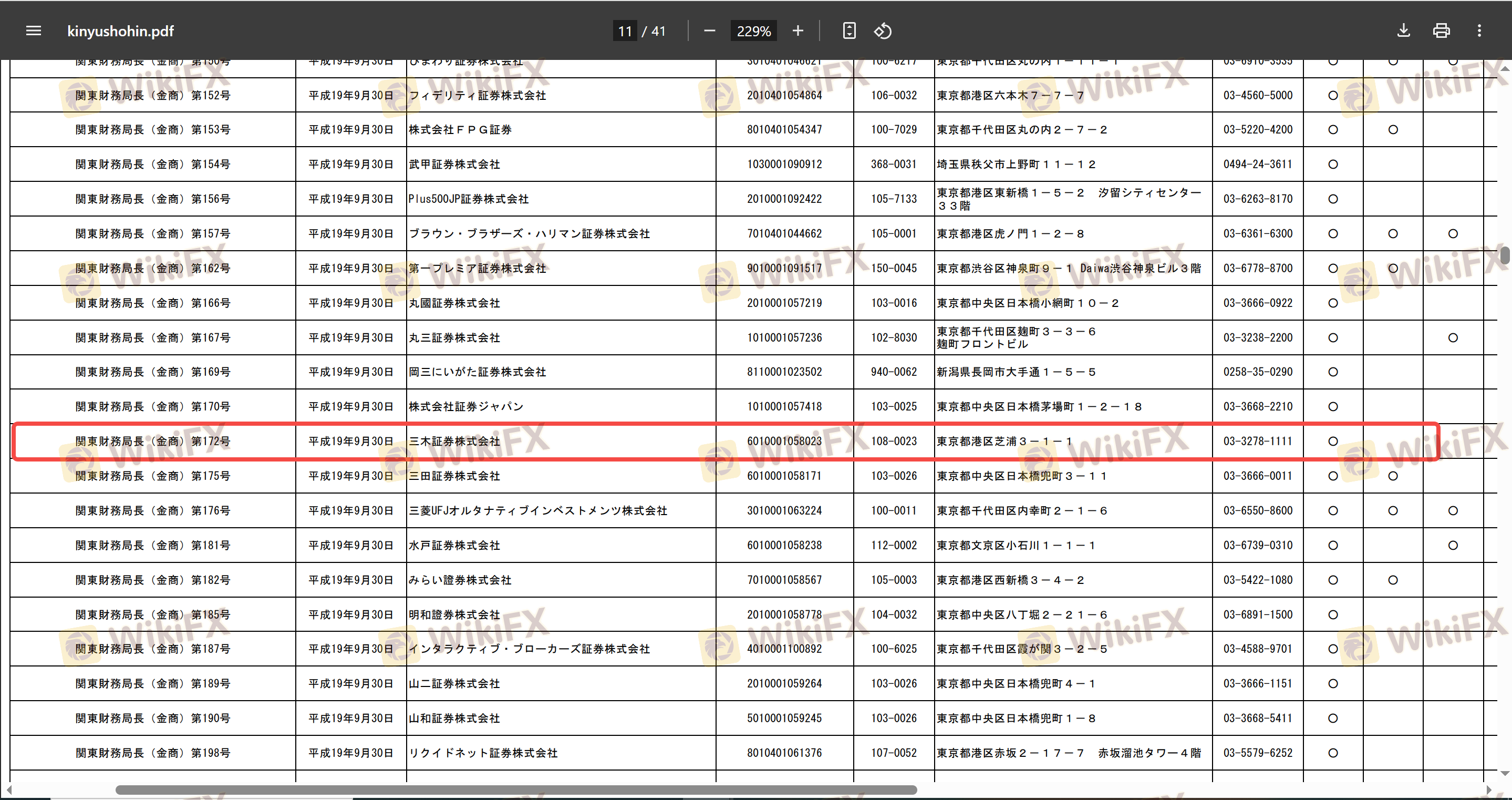Viewport: 1512px width, 800px height.
Task: Click first circle mark in Plus500JP row
Action: pyautogui.click(x=1332, y=199)
